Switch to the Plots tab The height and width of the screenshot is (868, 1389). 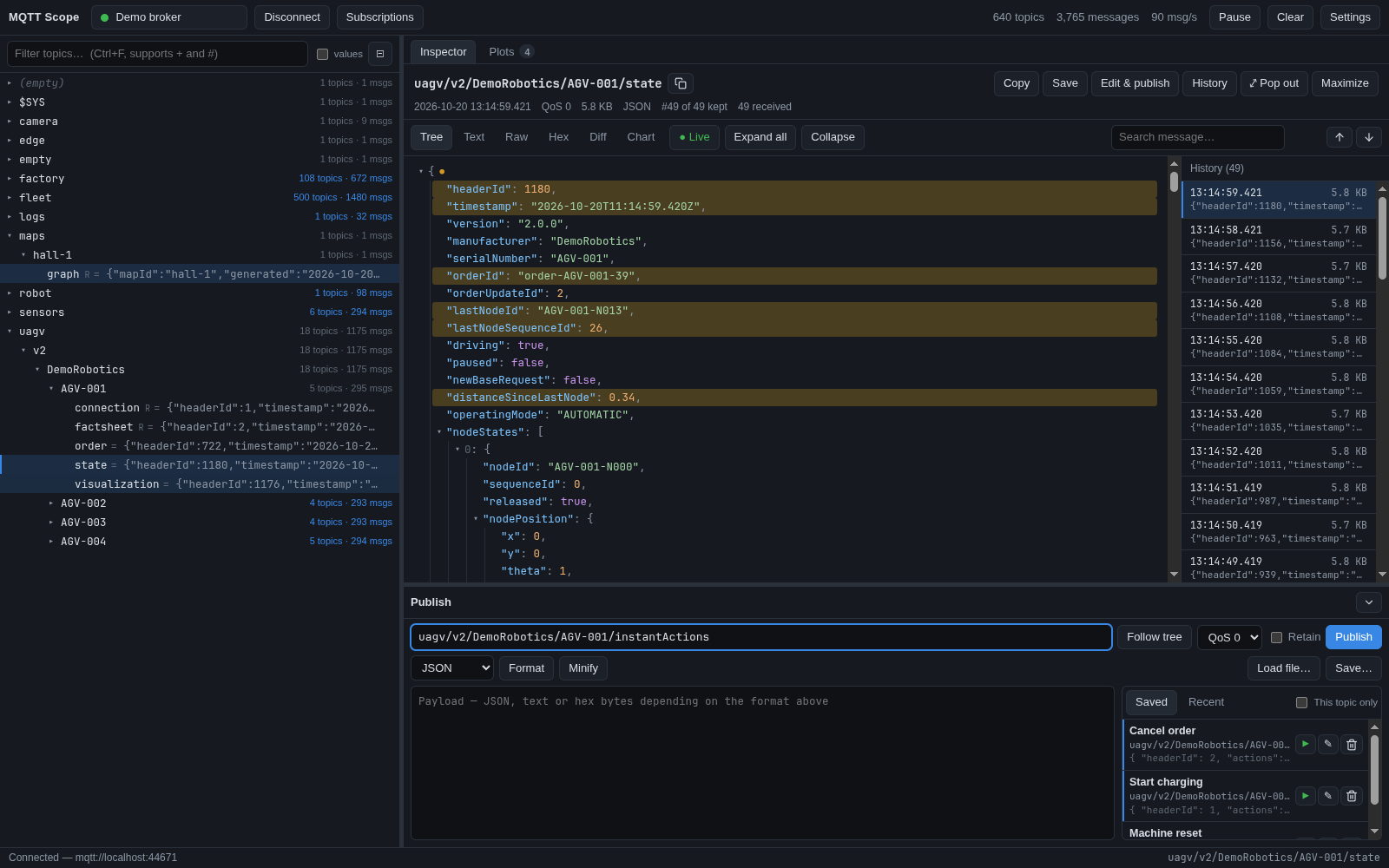click(x=510, y=52)
